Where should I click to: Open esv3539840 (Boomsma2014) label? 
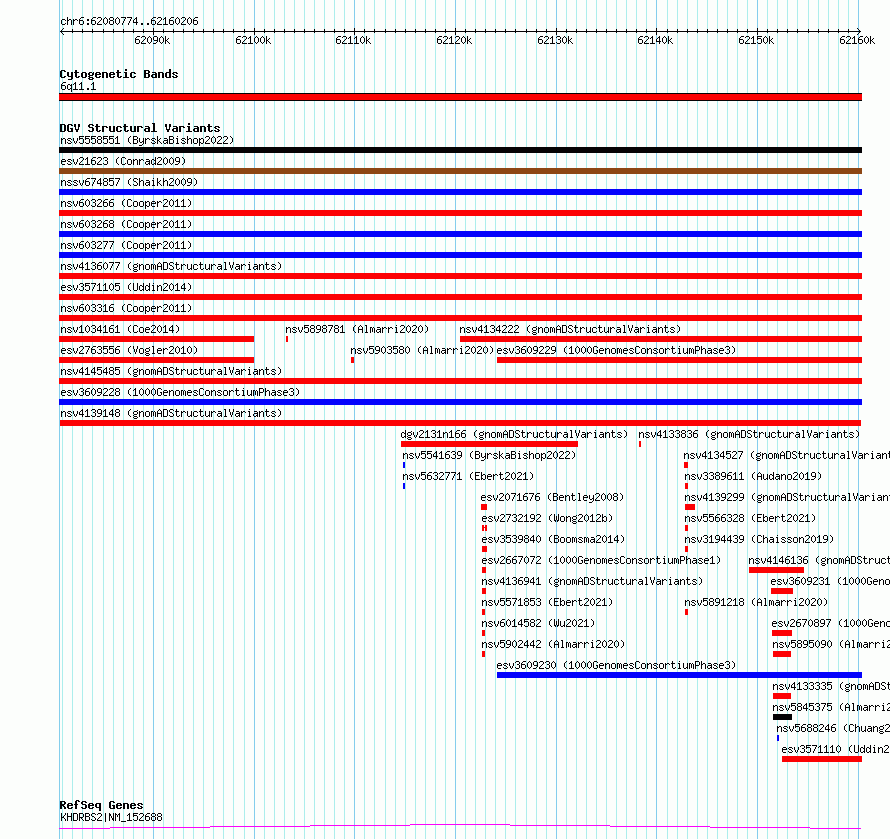[553, 539]
